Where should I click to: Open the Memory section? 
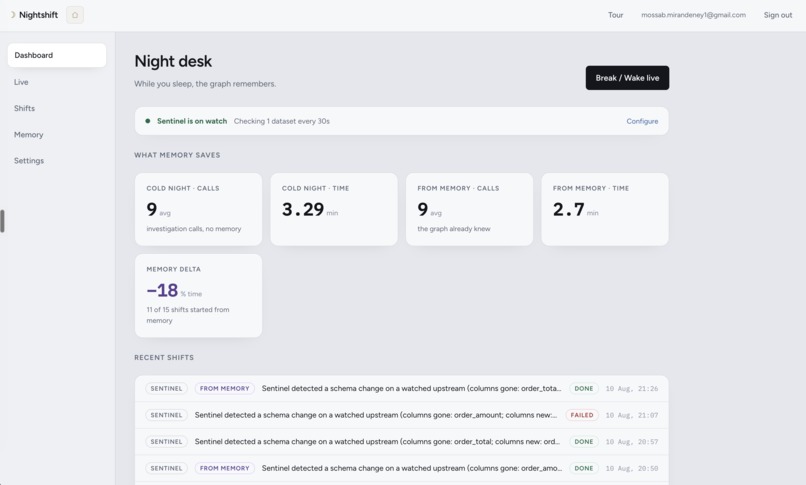pos(29,135)
